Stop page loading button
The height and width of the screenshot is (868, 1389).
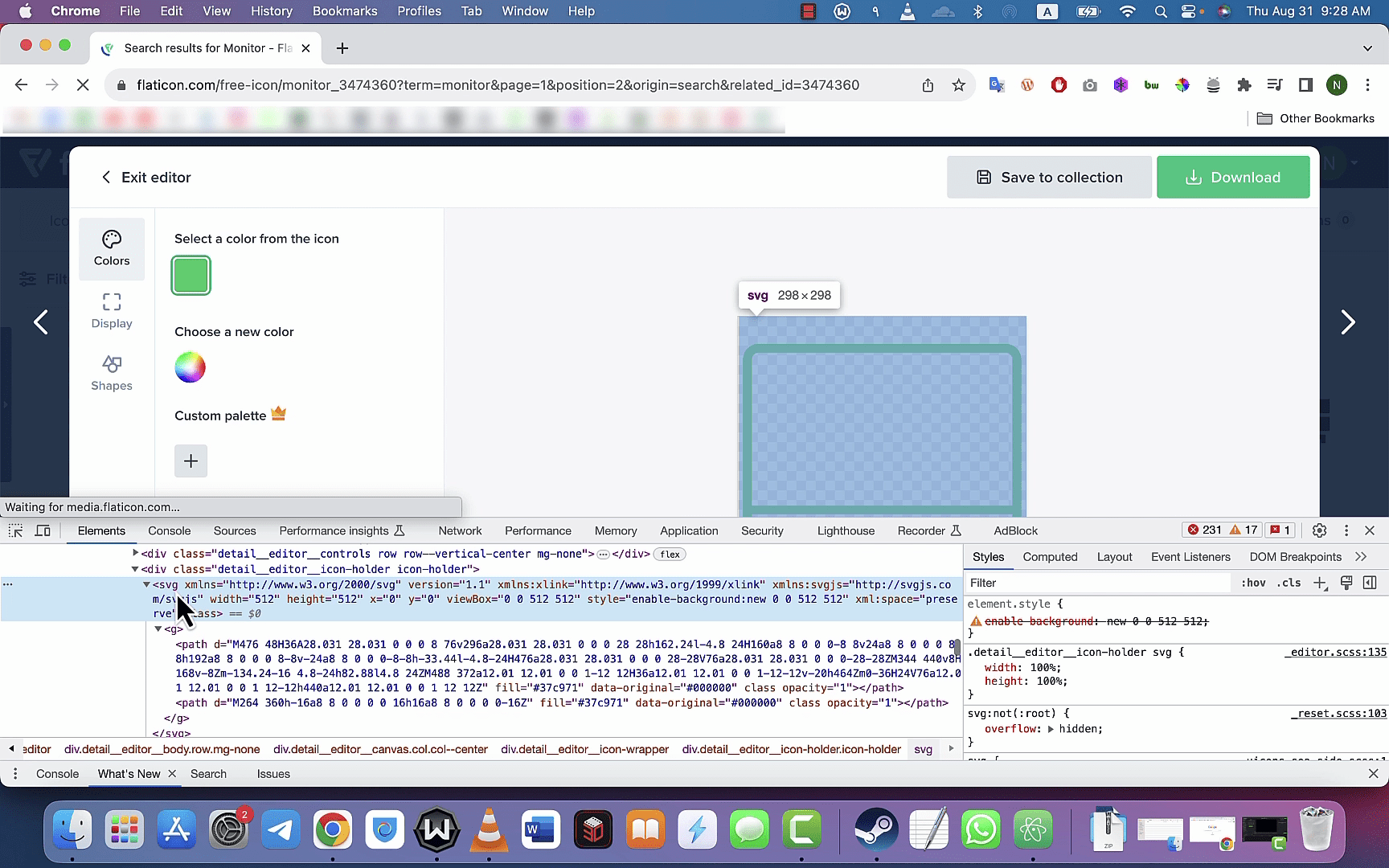pos(82,84)
